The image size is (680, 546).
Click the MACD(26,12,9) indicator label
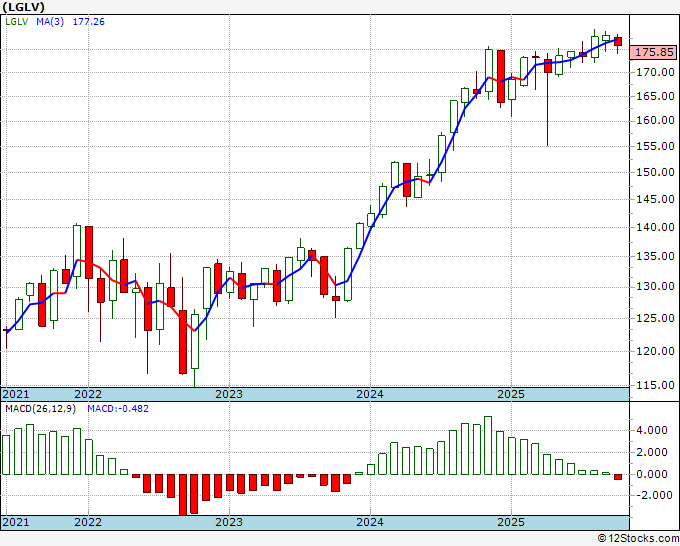40,409
